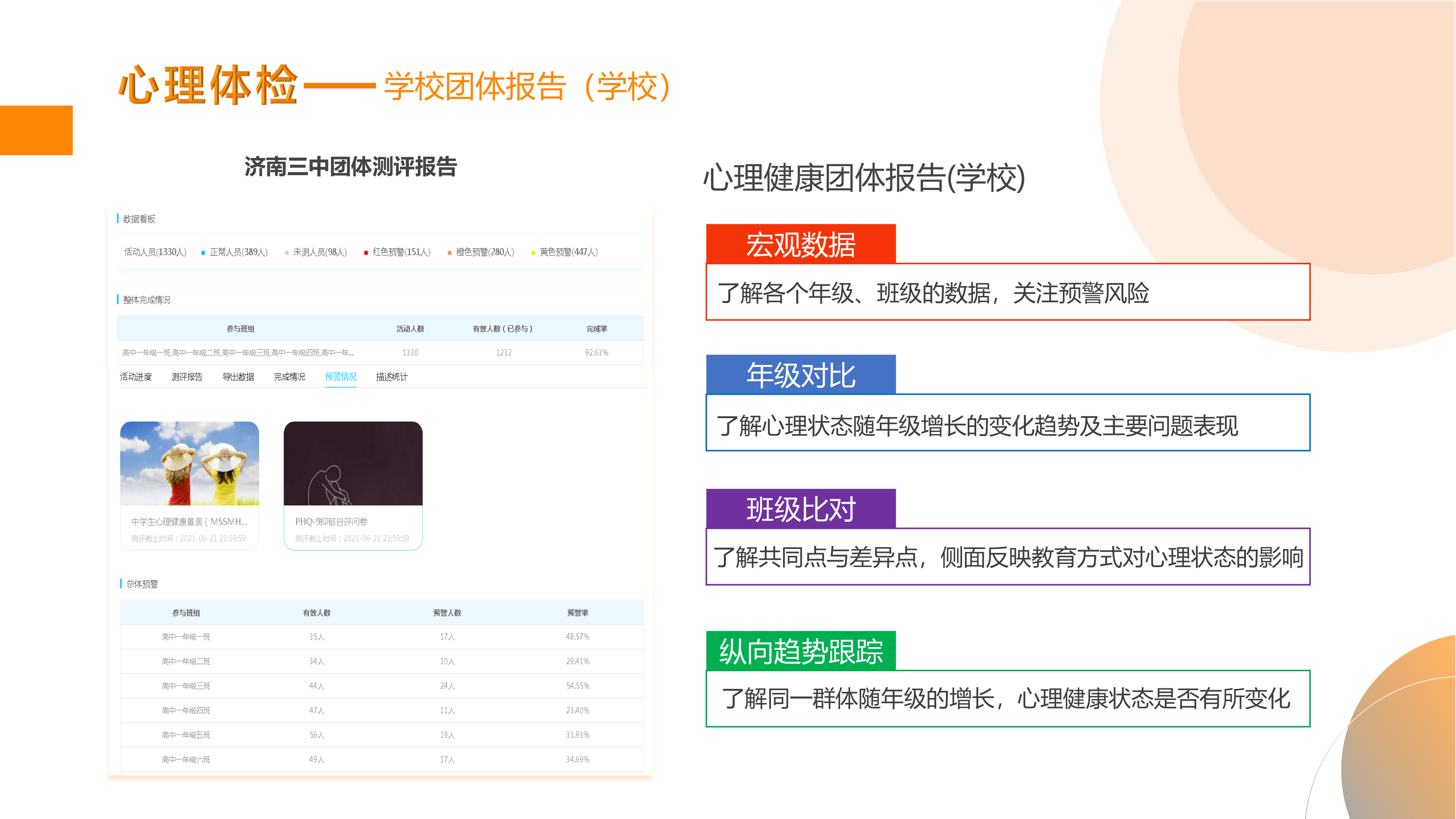
Task: Open the 完成情况 tab
Action: (x=289, y=377)
